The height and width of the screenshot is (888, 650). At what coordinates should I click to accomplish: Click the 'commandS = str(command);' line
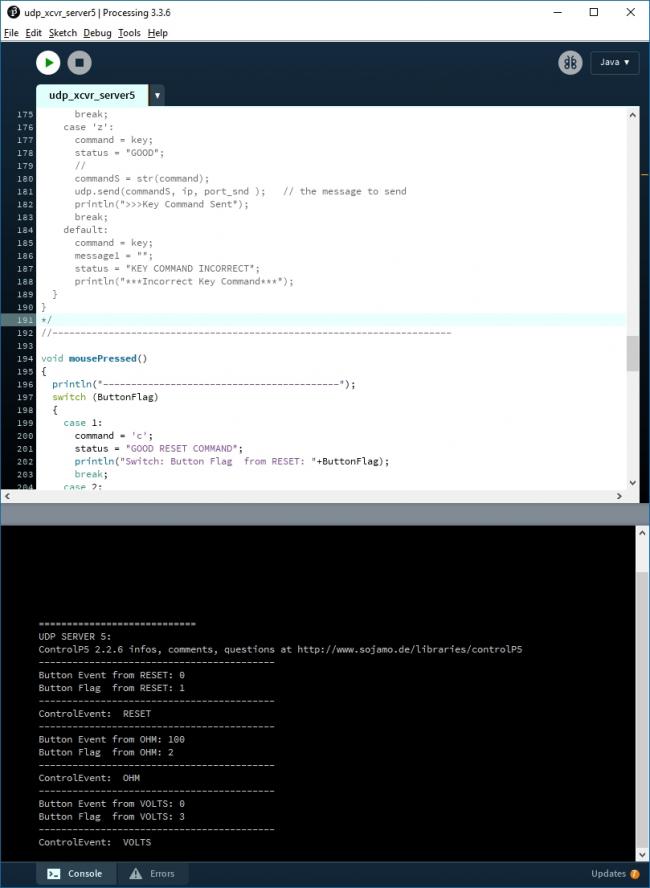[x=142, y=178]
